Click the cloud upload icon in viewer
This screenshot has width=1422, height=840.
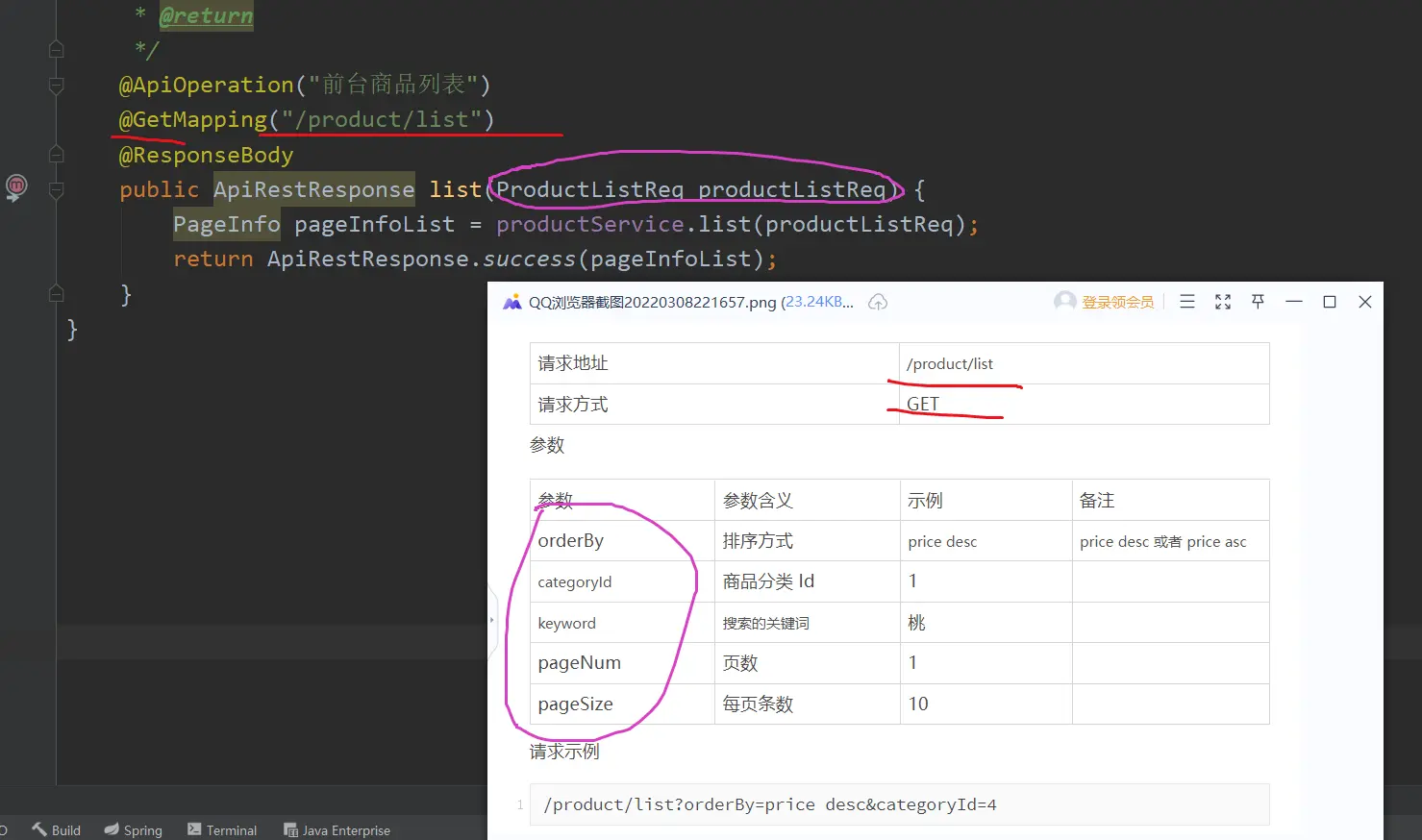877,303
